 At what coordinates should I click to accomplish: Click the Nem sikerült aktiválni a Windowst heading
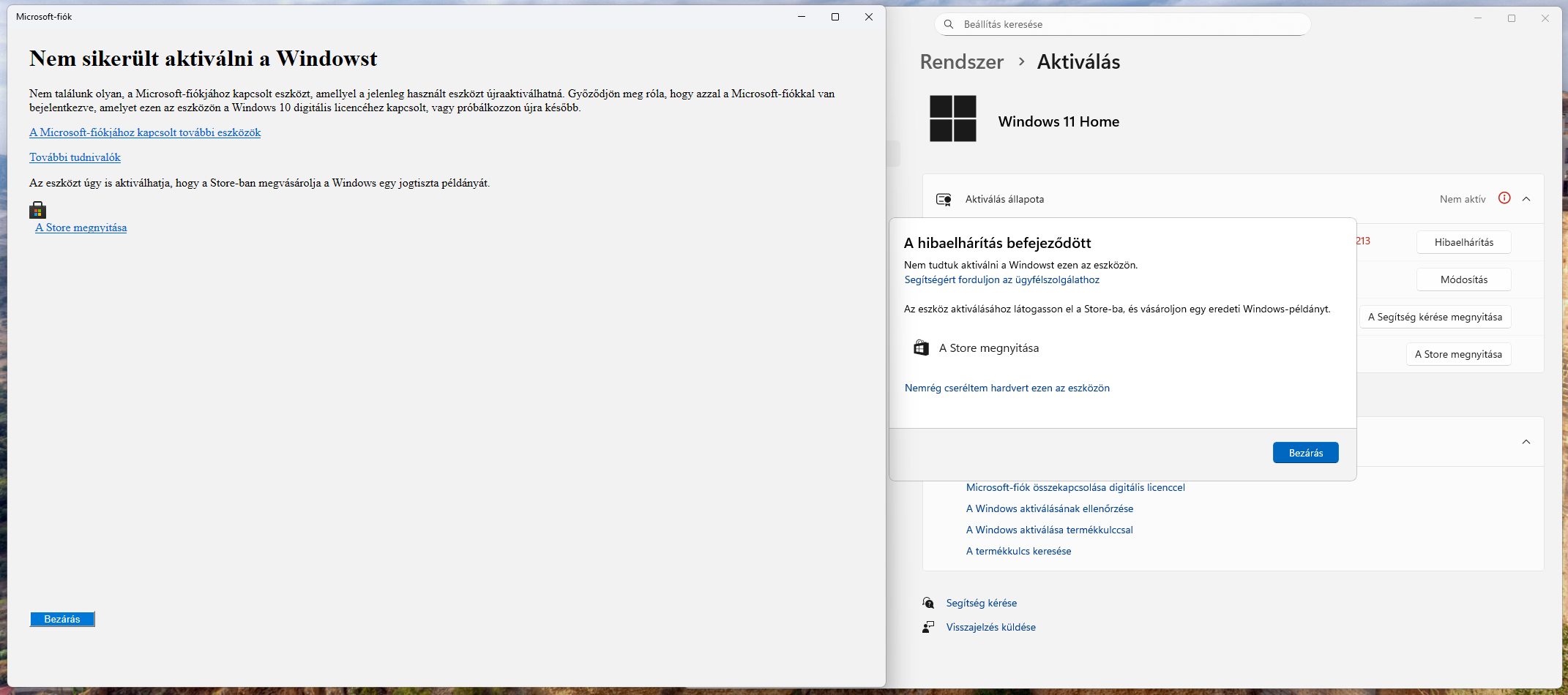[204, 59]
